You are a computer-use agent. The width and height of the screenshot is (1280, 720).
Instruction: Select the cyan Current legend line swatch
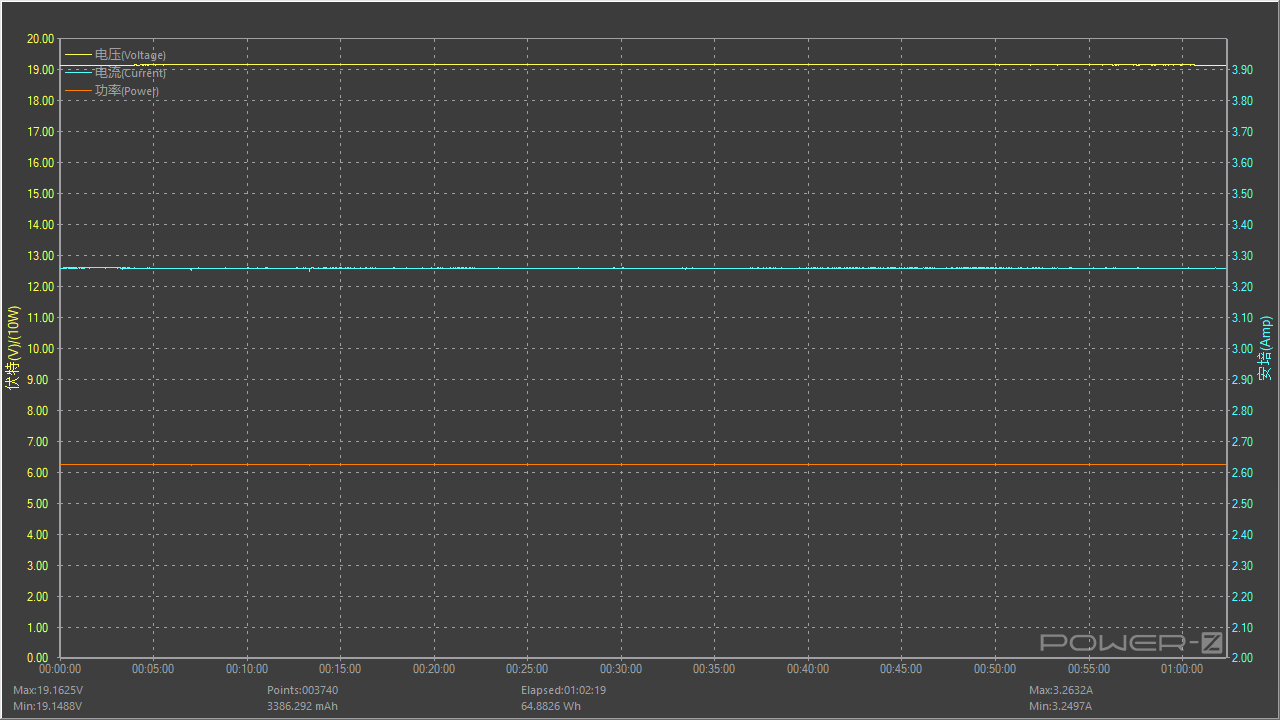pos(78,73)
